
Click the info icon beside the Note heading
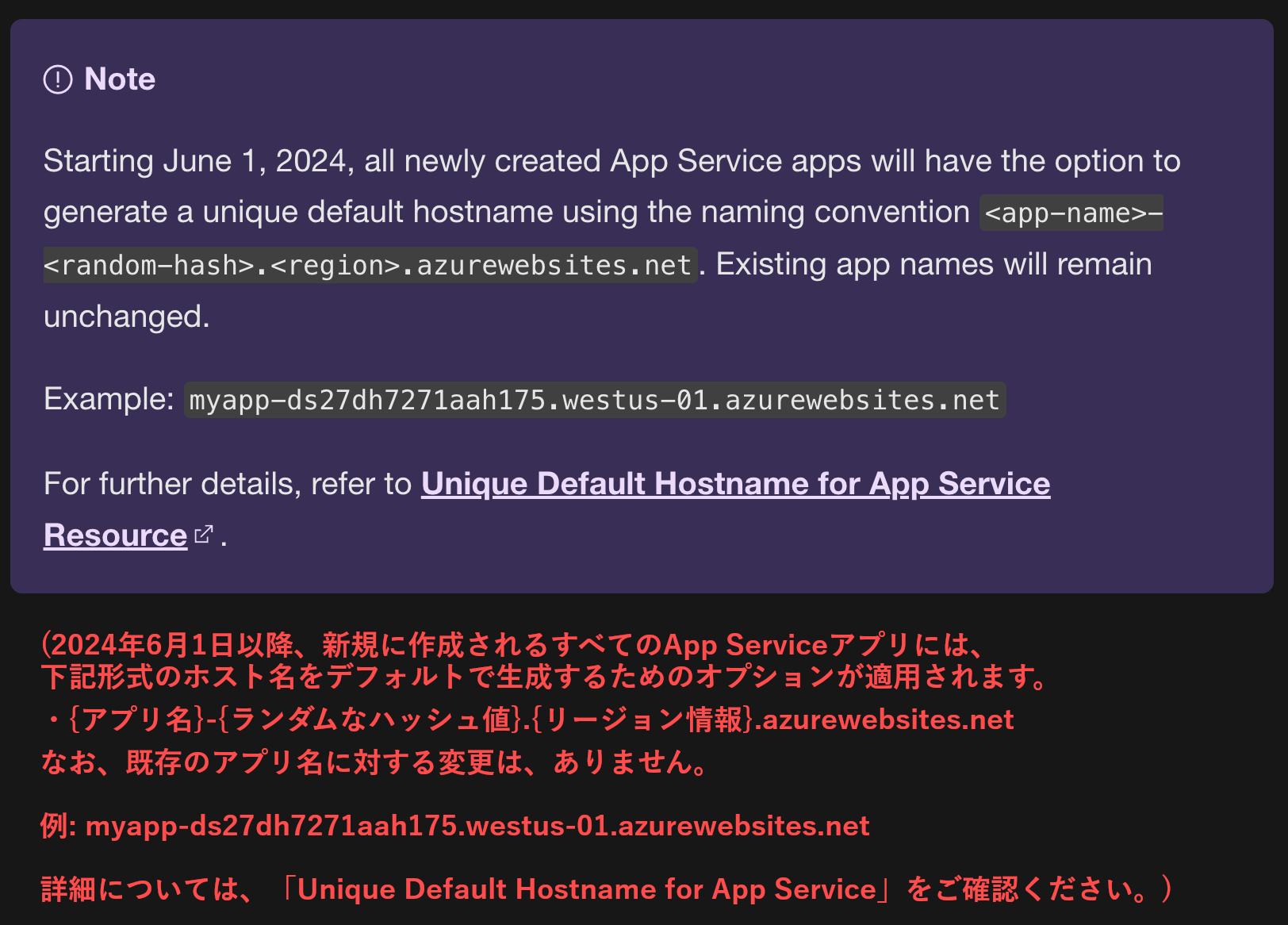point(58,79)
